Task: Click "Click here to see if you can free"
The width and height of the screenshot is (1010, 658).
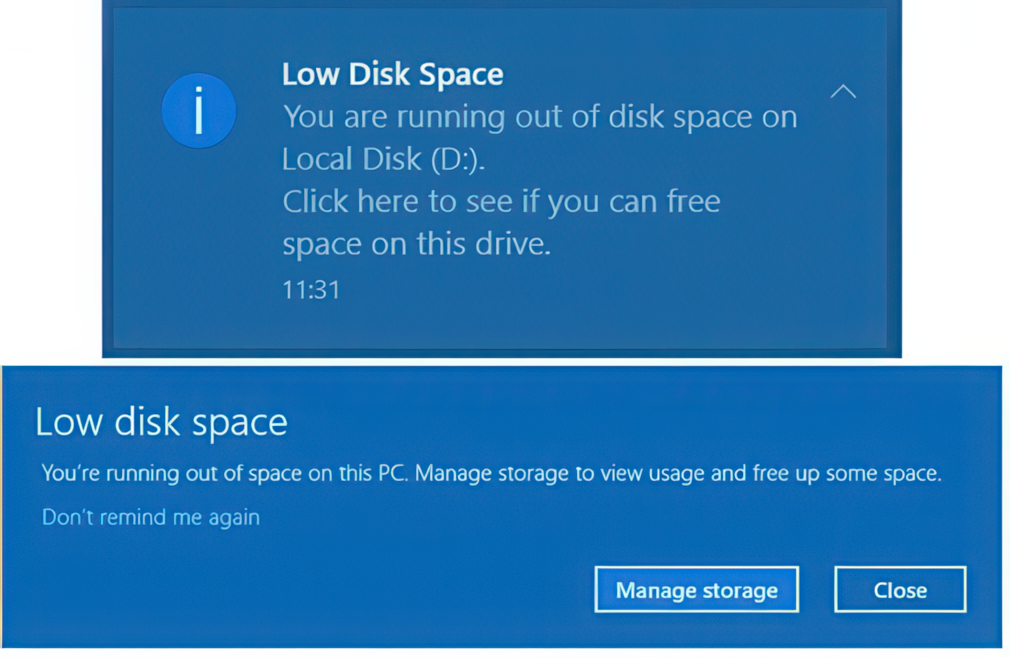Action: tap(501, 202)
